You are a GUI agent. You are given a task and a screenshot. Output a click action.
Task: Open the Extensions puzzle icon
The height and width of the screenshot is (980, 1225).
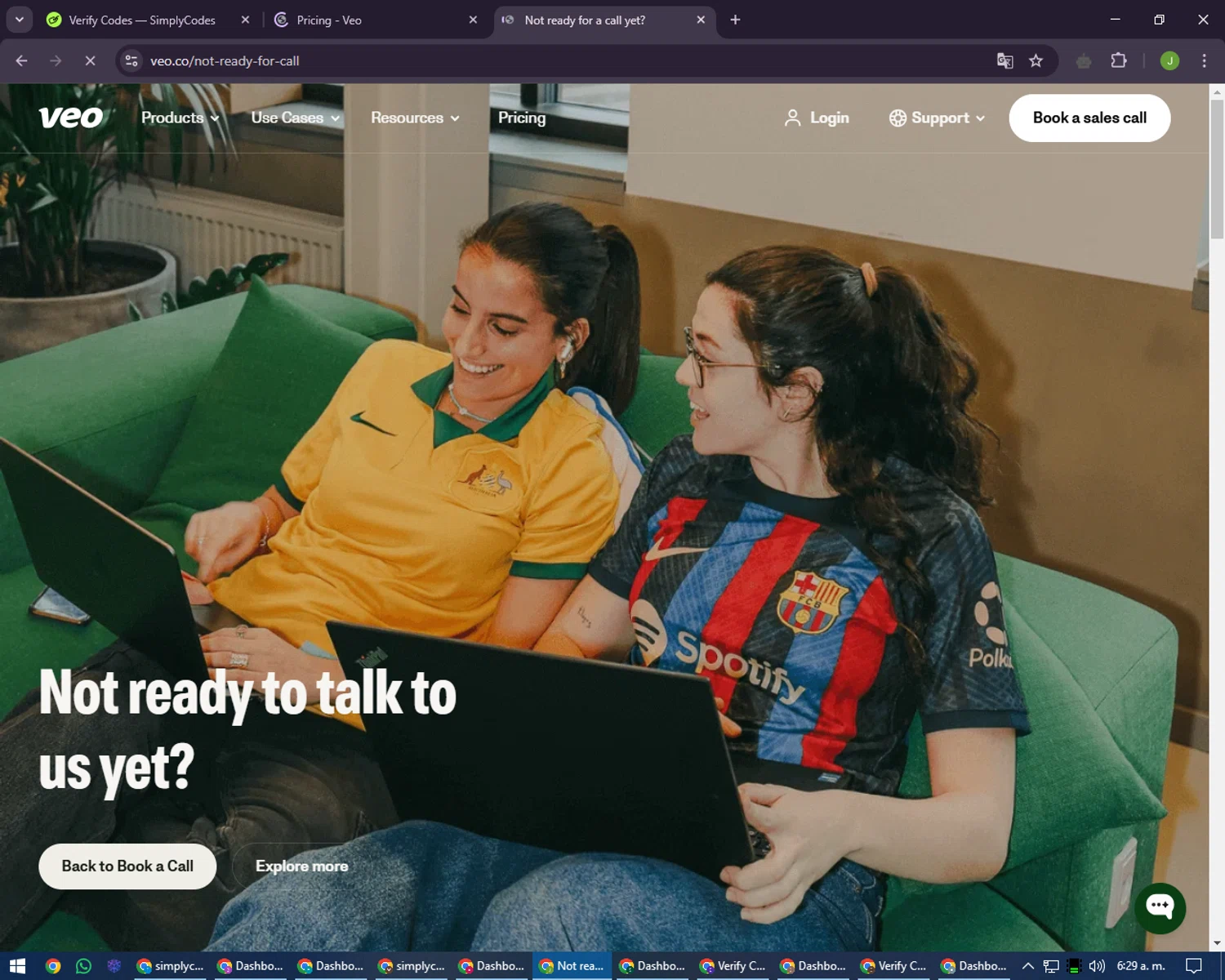(1119, 60)
